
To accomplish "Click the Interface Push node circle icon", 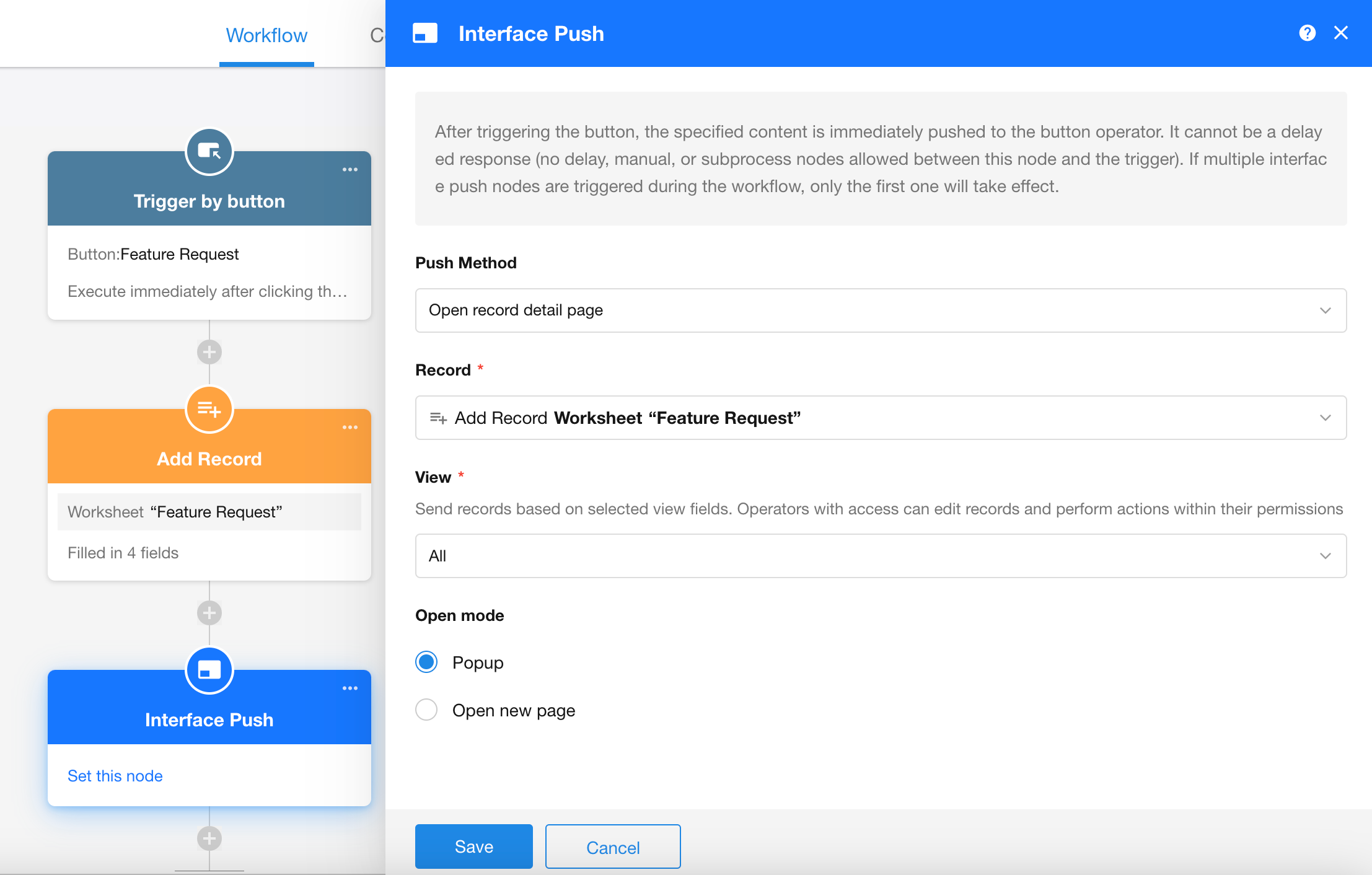I will [x=209, y=671].
